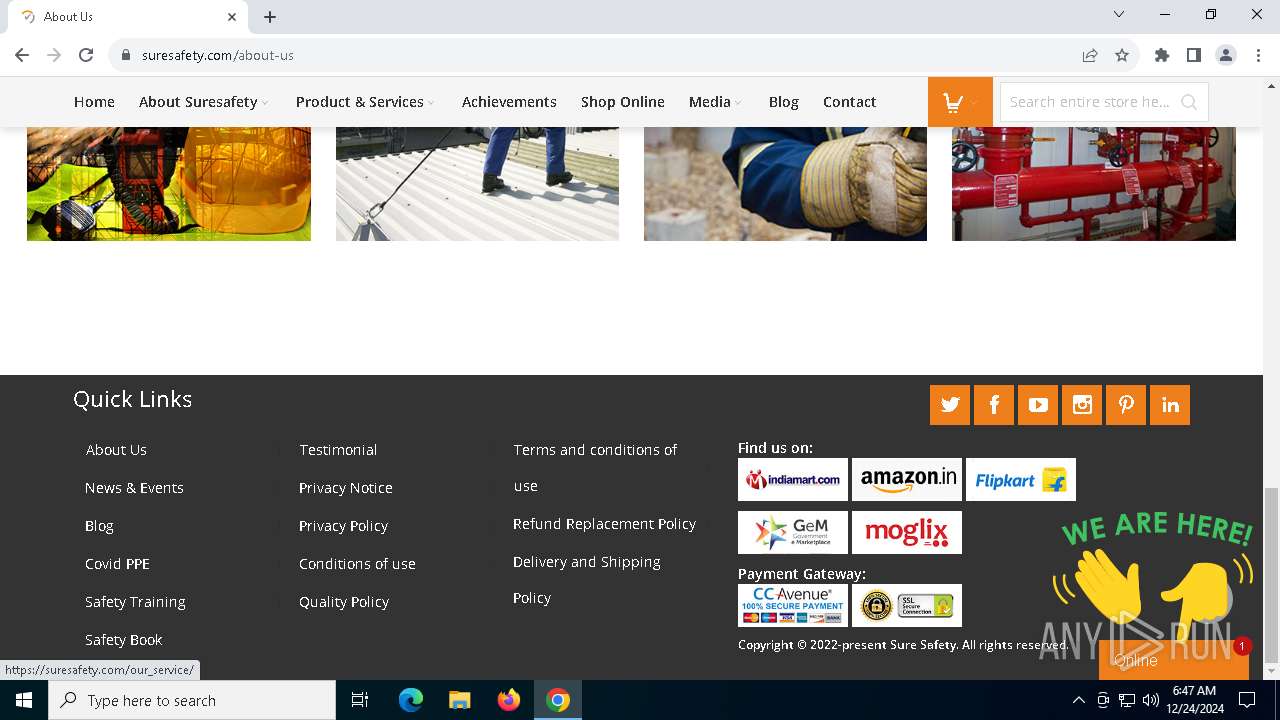Open Blog in top navigation
1280x720 pixels.
(784, 102)
